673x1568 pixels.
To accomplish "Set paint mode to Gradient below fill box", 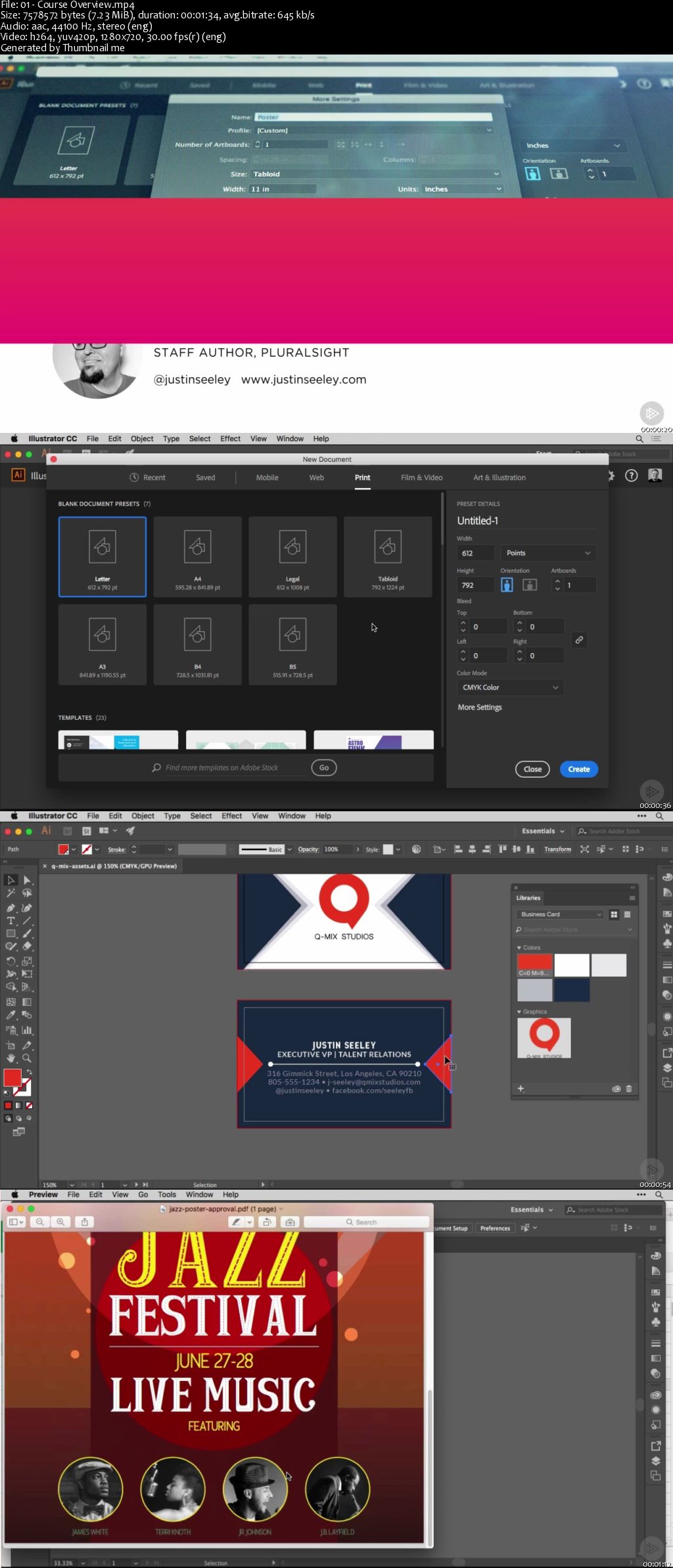I will point(18,1106).
